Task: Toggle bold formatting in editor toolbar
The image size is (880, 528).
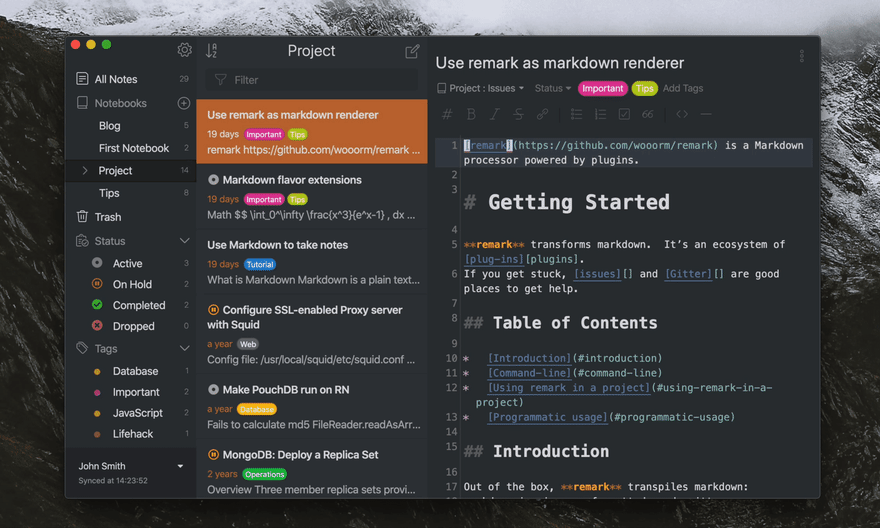Action: [x=471, y=114]
